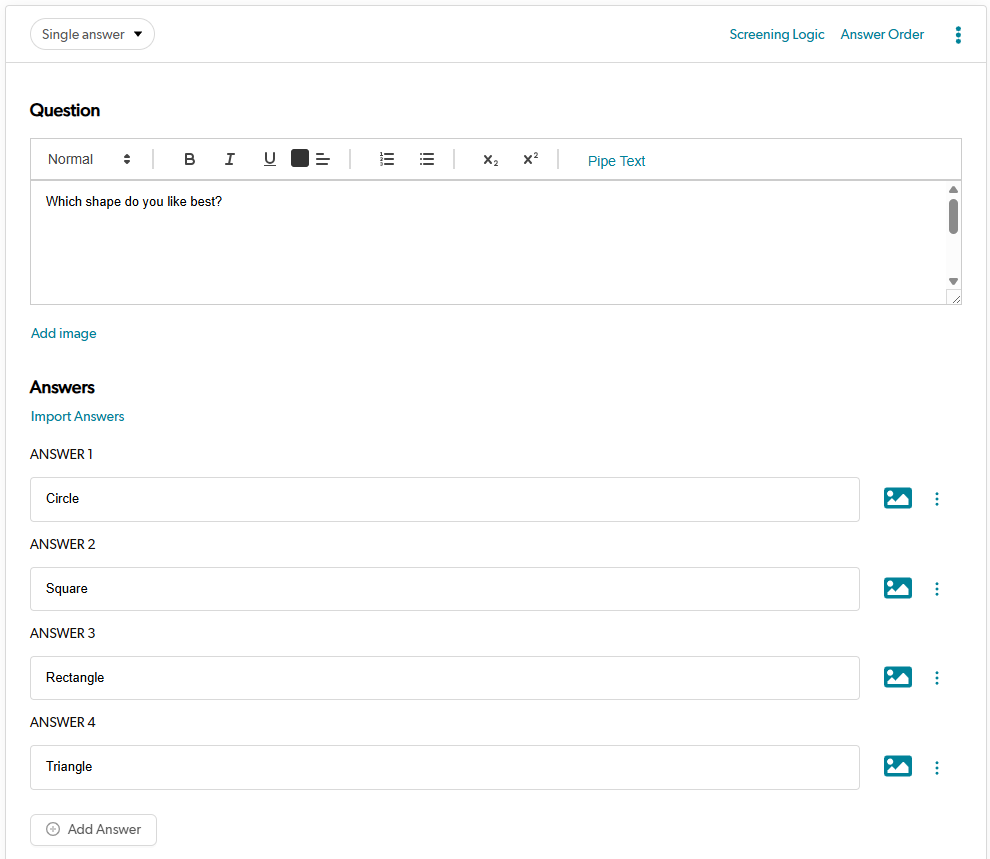
Task: Click the Import Answers link
Action: 78,416
